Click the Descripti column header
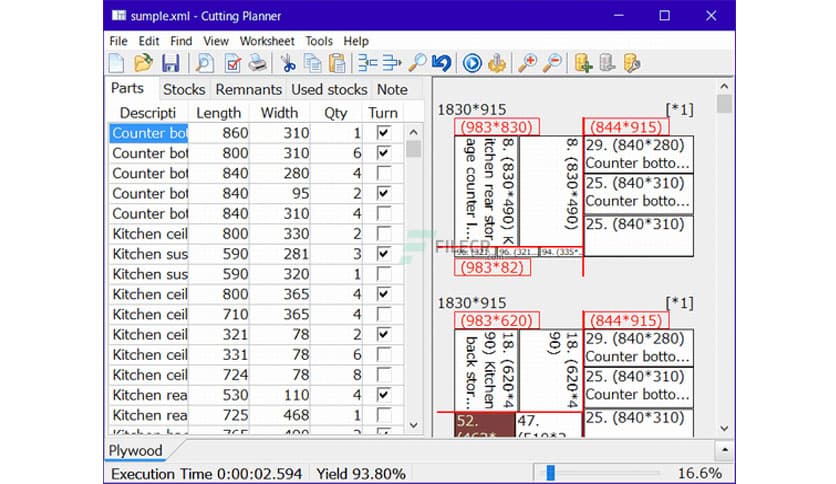This screenshot has width=836, height=484. coord(148,113)
